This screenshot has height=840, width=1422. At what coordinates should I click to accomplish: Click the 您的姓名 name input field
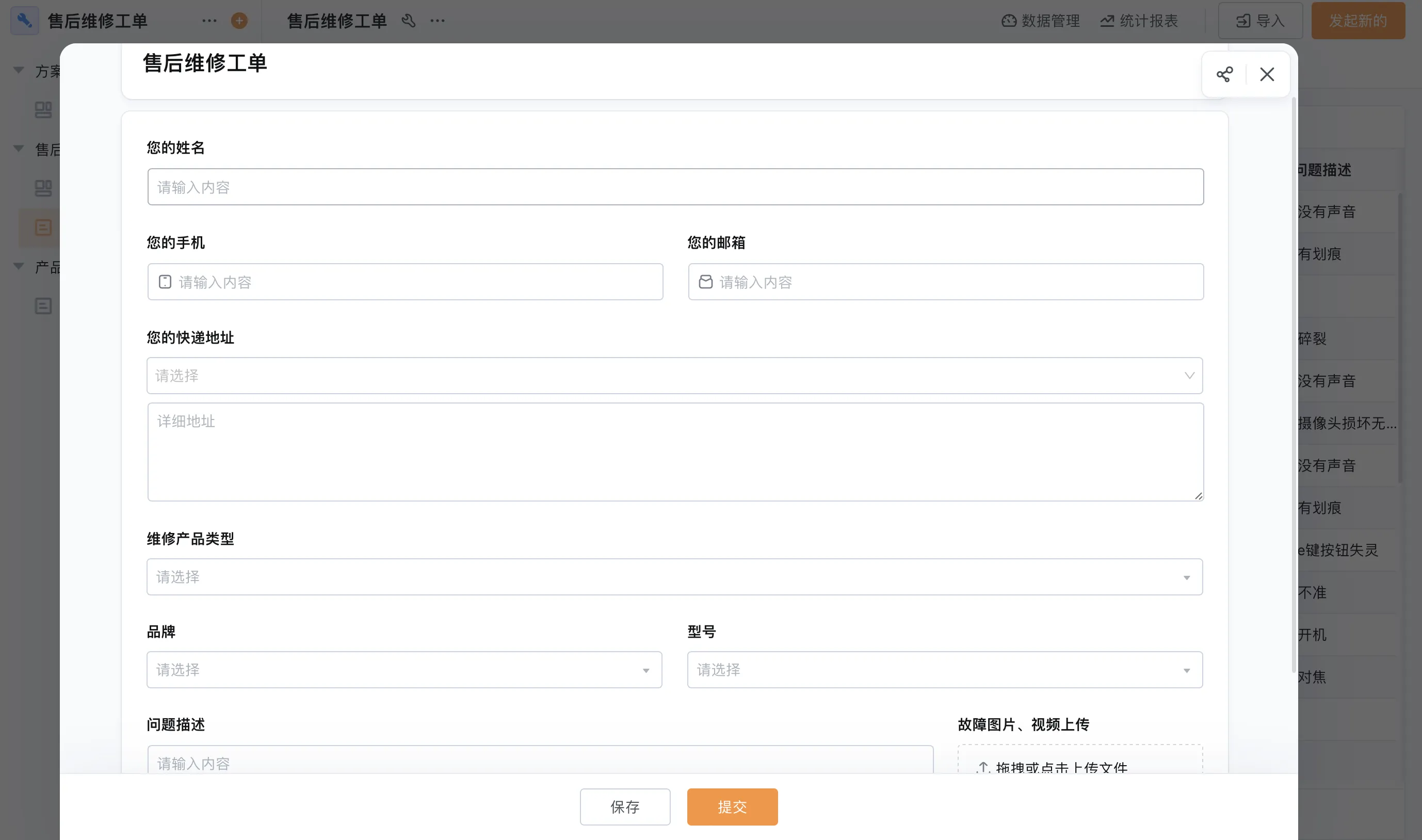(675, 187)
